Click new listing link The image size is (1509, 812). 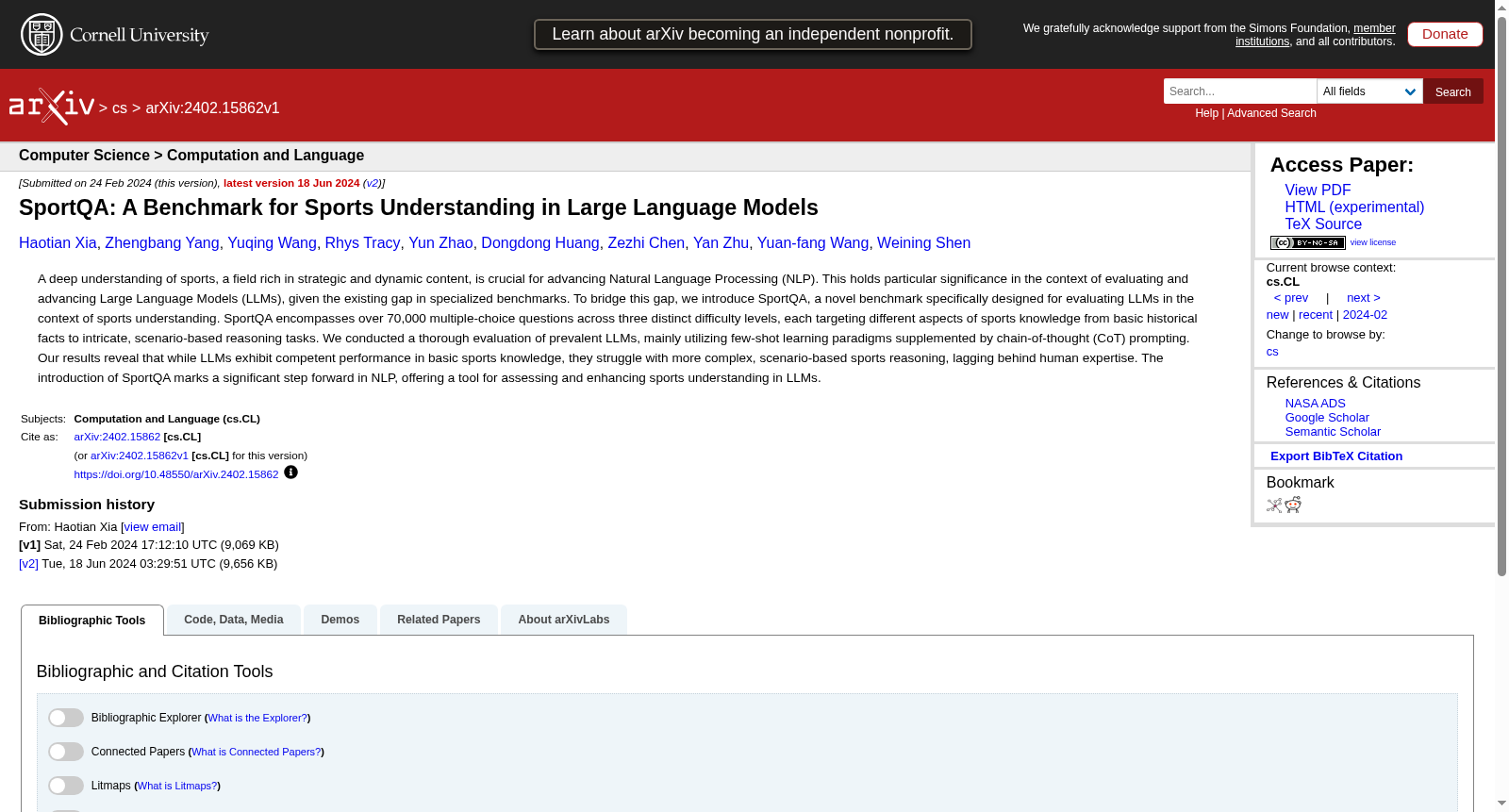[x=1277, y=315]
